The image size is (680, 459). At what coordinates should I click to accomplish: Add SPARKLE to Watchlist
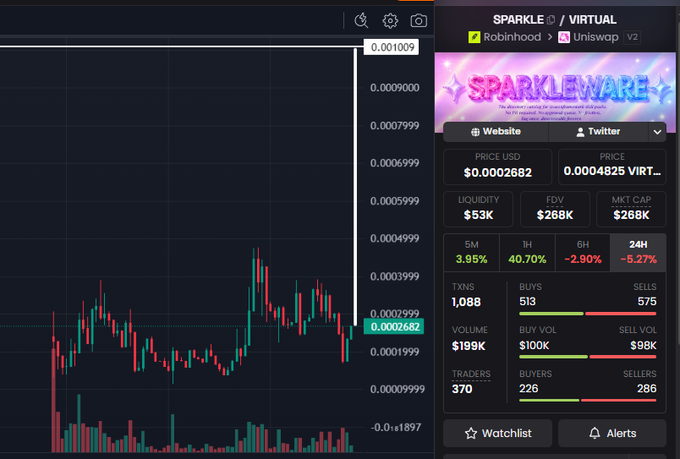[x=497, y=433]
